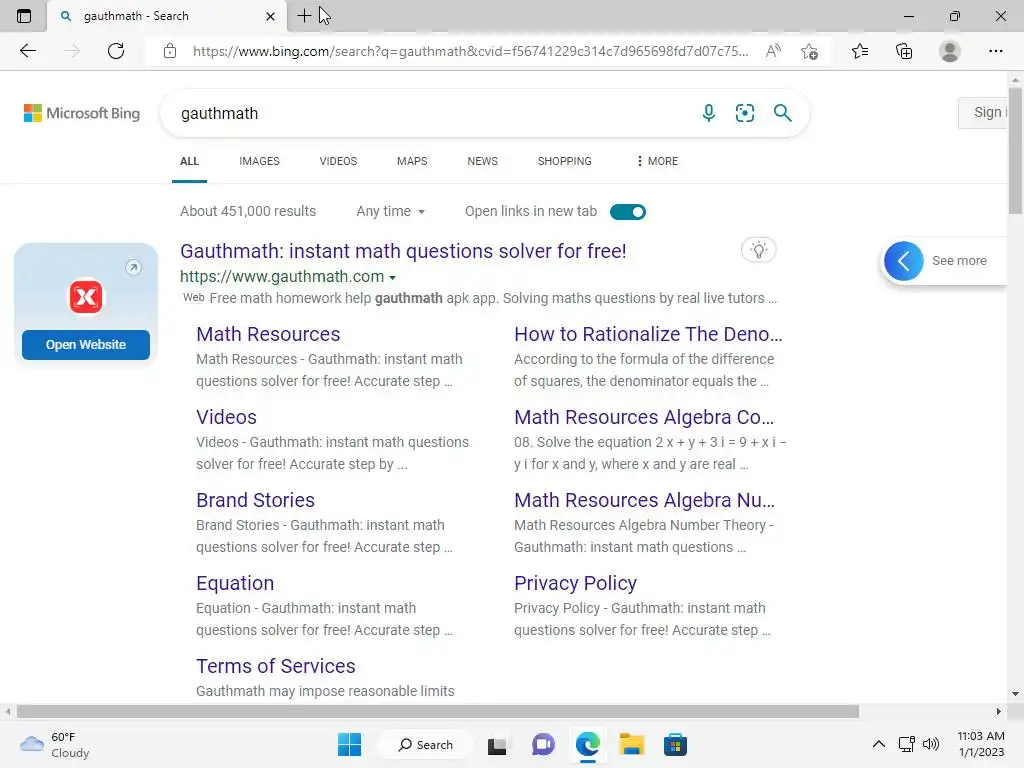Open Math Resources Algebra Co... link

(644, 417)
